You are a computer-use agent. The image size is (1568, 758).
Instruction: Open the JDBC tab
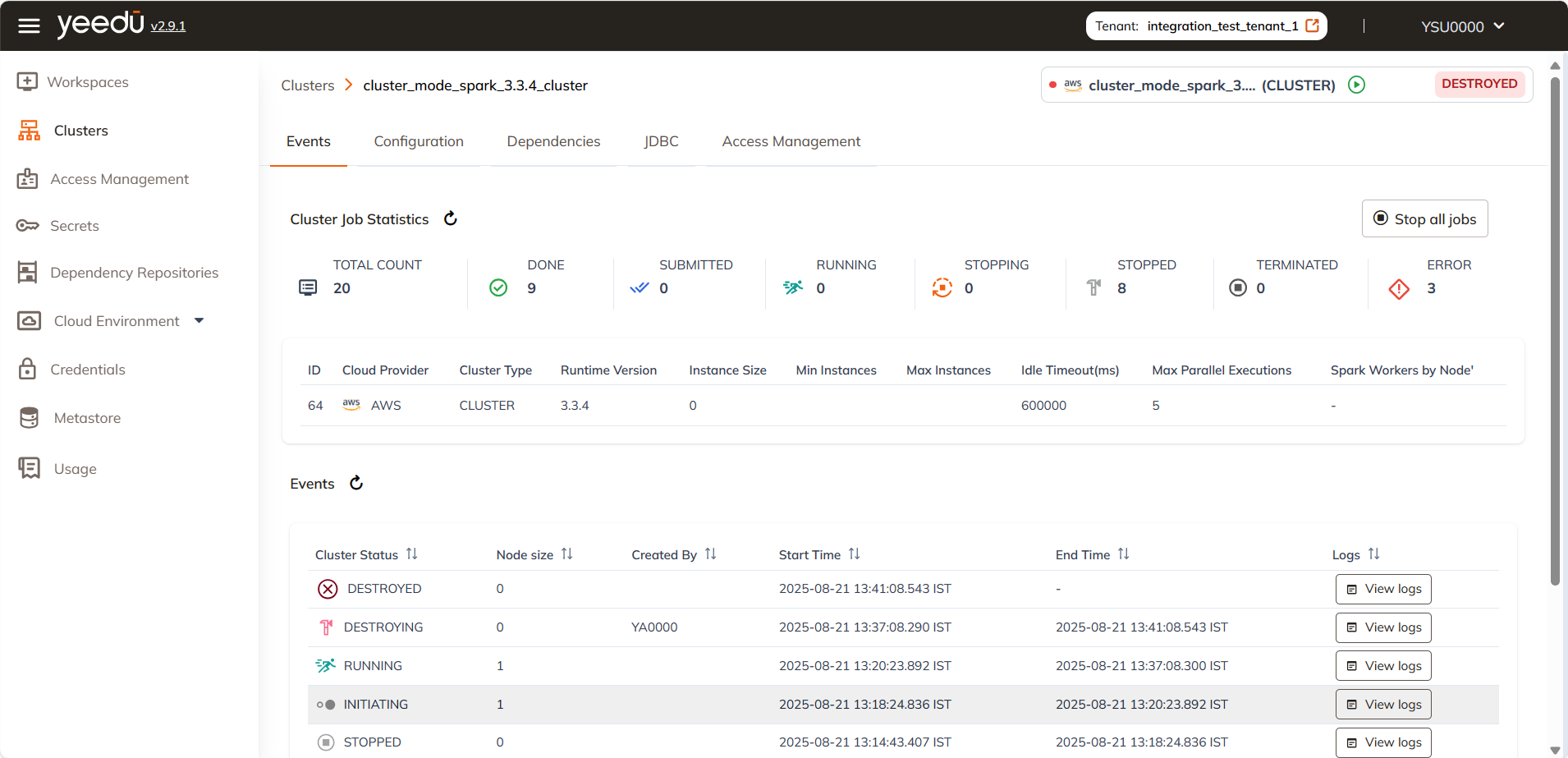coord(661,141)
